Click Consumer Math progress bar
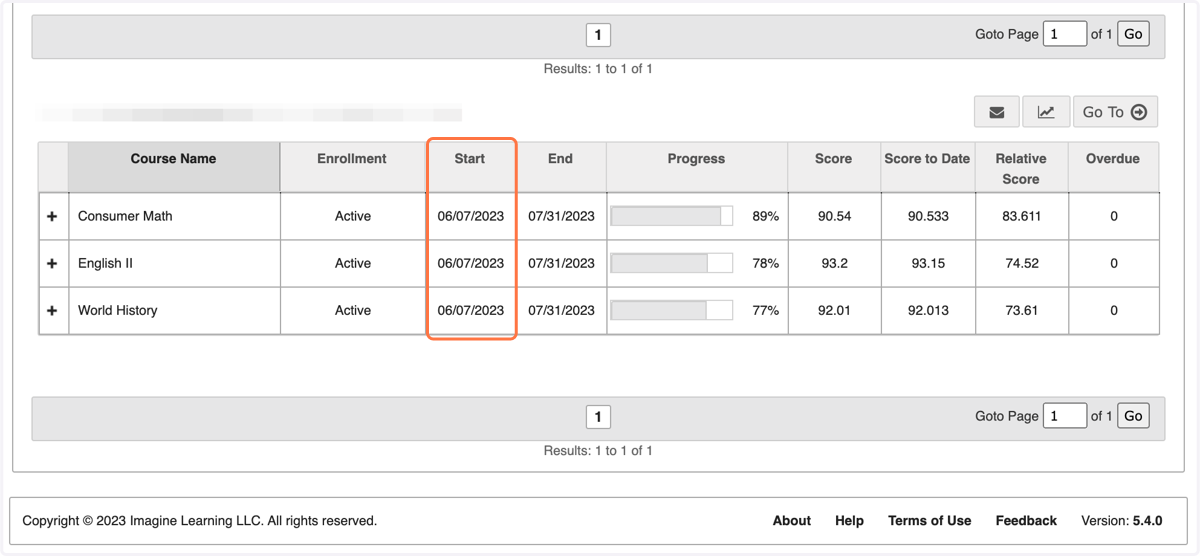Viewport: 1200px width, 556px height. click(672, 216)
